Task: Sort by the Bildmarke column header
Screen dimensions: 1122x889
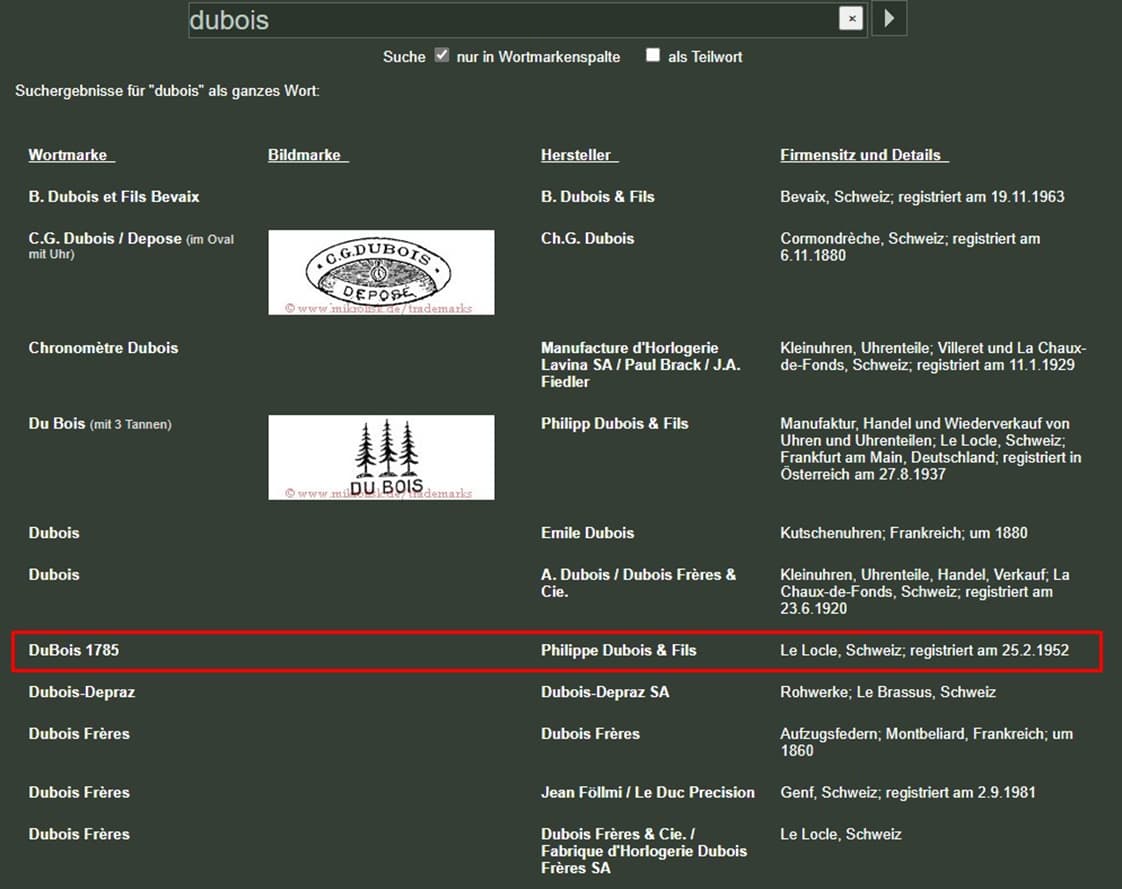Action: coord(308,155)
